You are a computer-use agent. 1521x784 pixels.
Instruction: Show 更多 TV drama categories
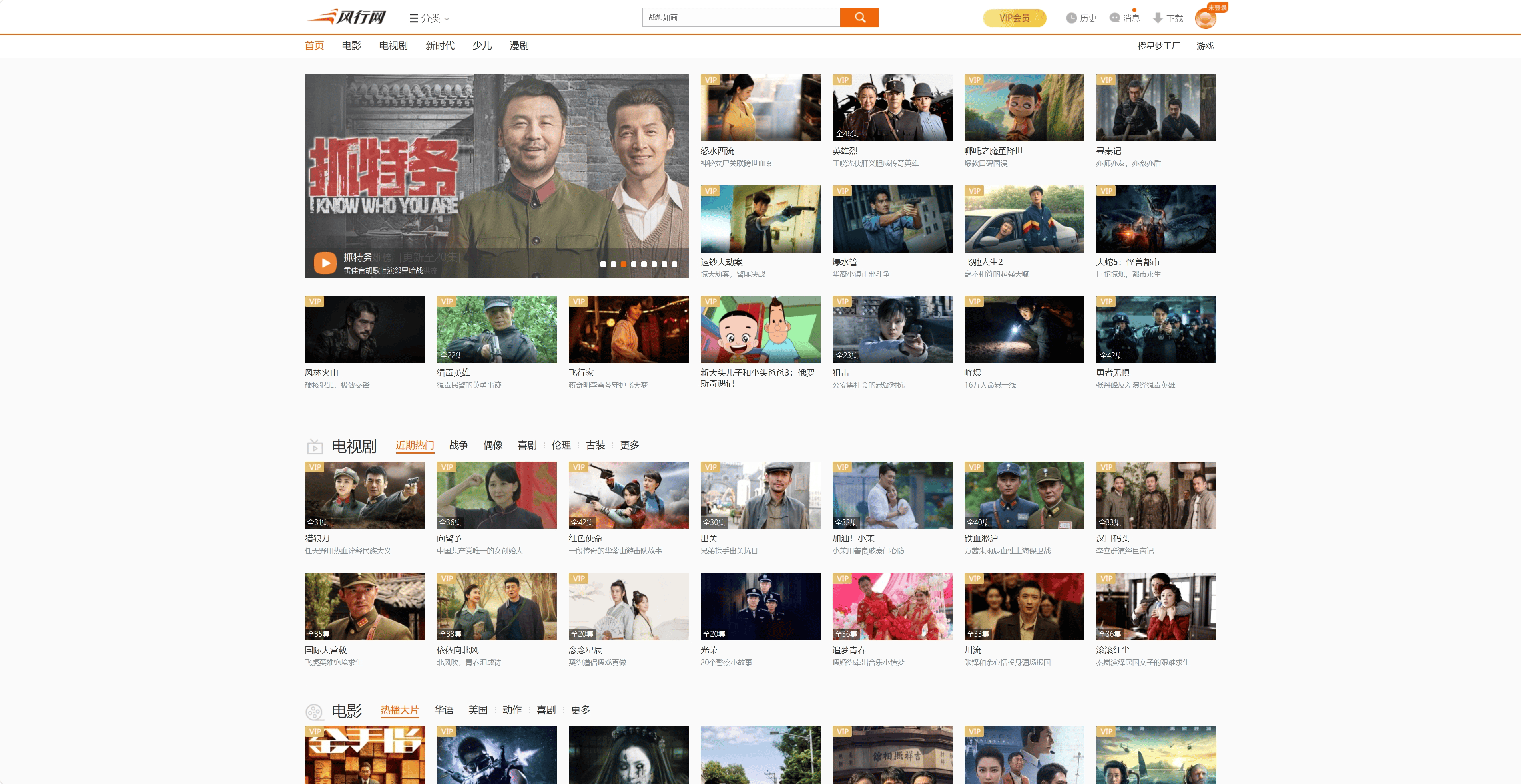click(x=630, y=445)
